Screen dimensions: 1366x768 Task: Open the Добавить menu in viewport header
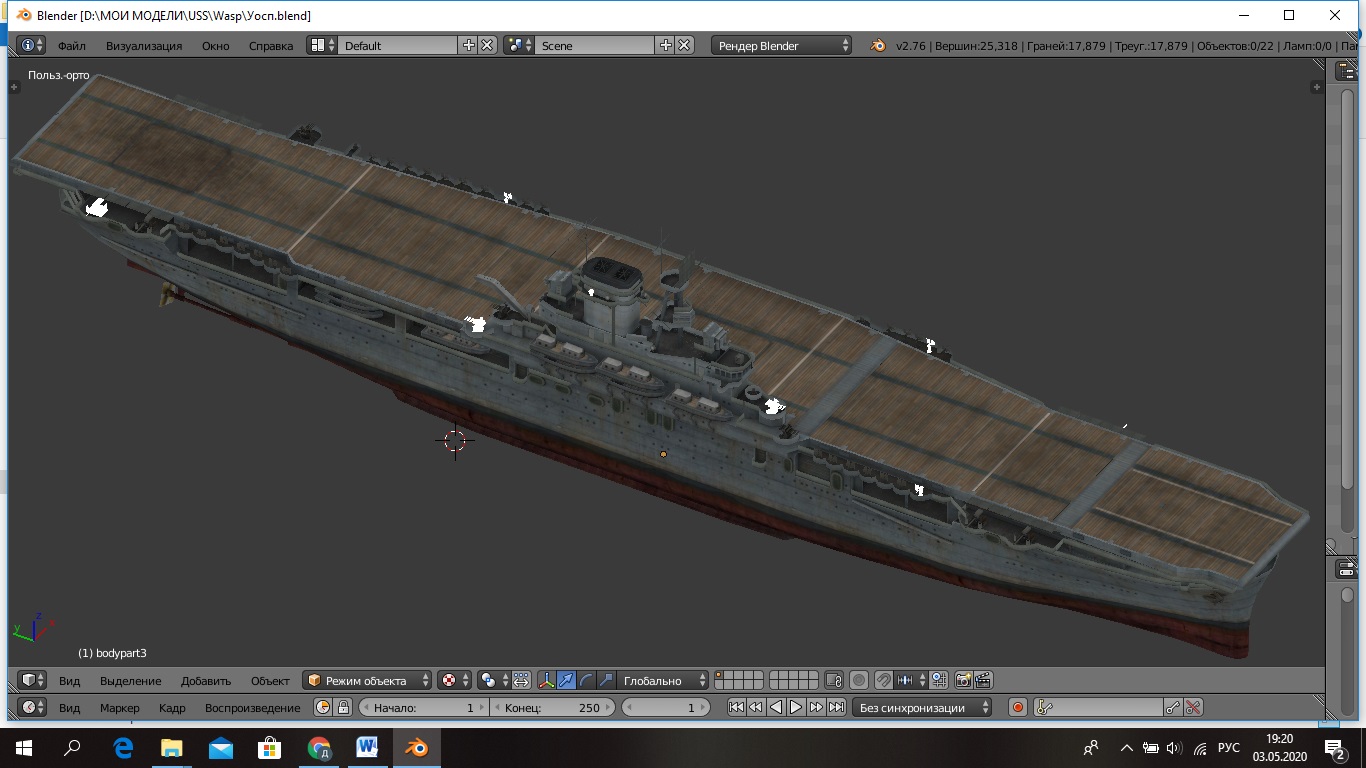(x=206, y=681)
